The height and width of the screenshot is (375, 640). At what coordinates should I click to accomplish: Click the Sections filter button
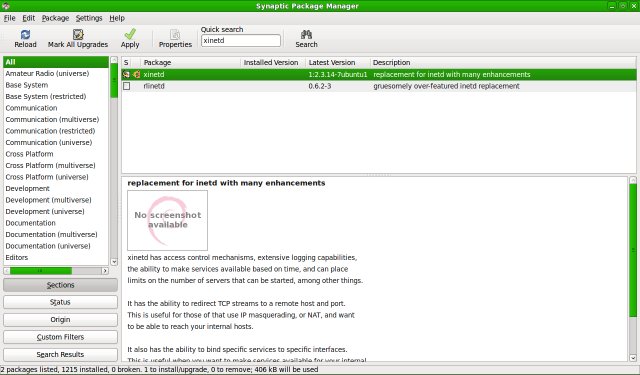pyautogui.click(x=60, y=285)
